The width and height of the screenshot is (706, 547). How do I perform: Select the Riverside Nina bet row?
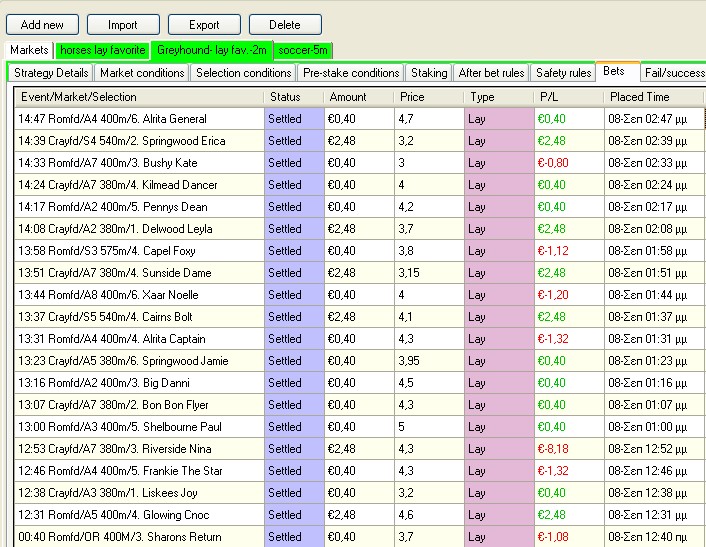(359, 449)
